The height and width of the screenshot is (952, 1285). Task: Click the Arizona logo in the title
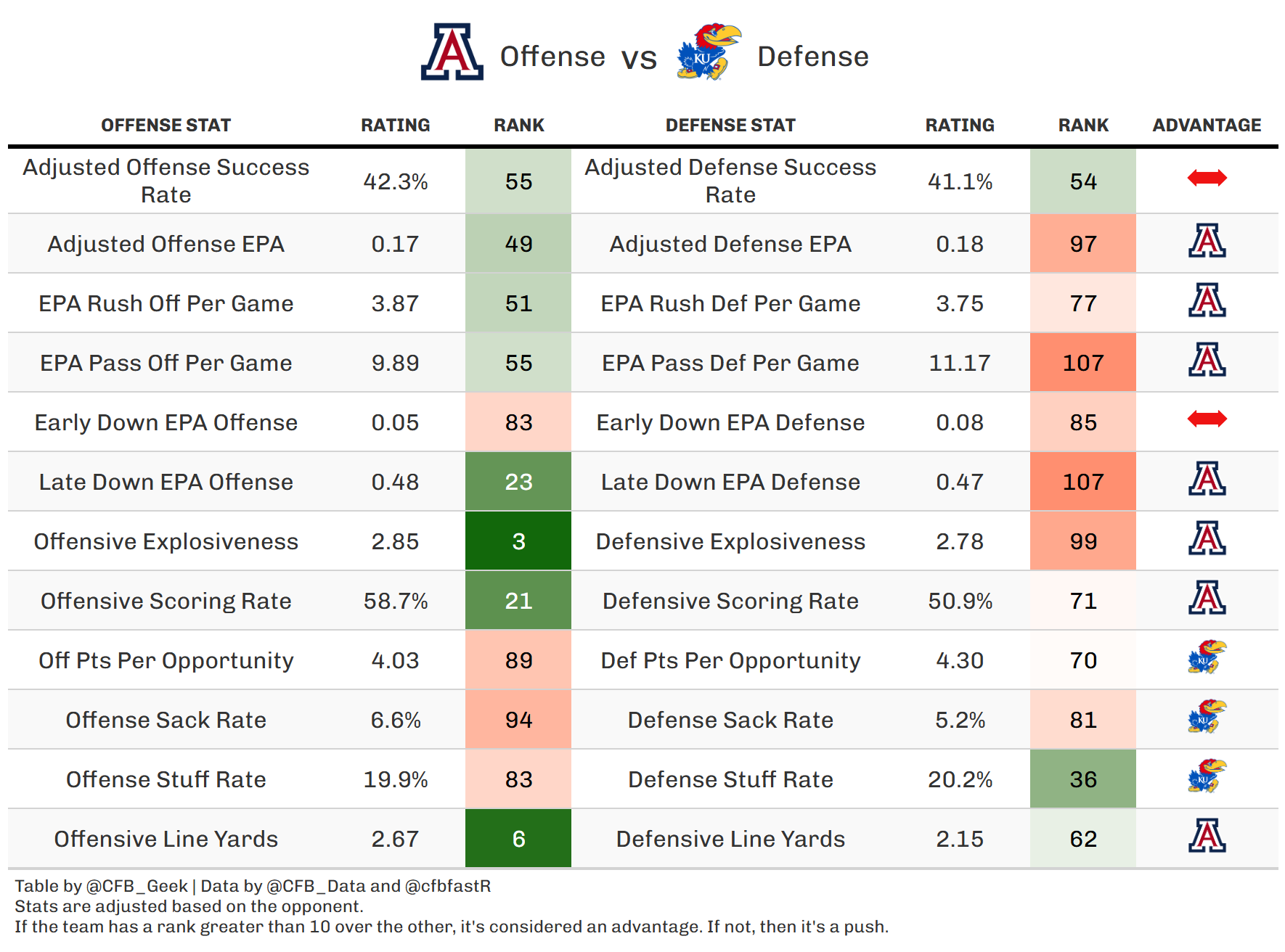click(452, 52)
